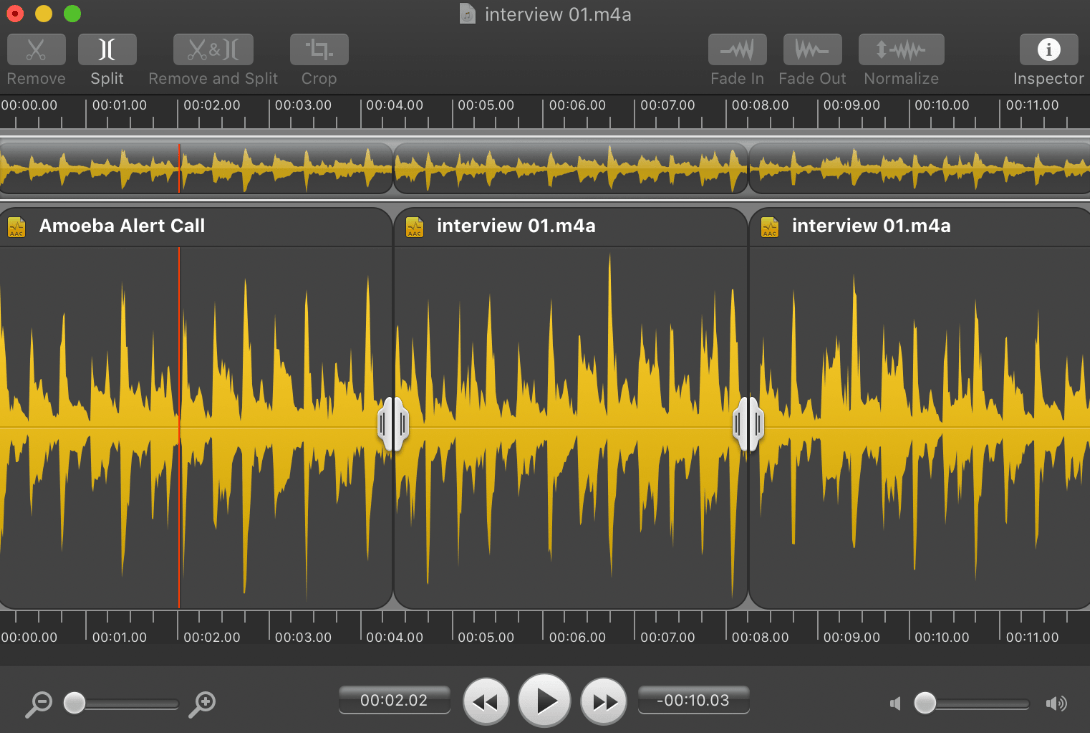The height and width of the screenshot is (733, 1090).
Task: Click the Split scissors tool icon
Action: click(107, 49)
